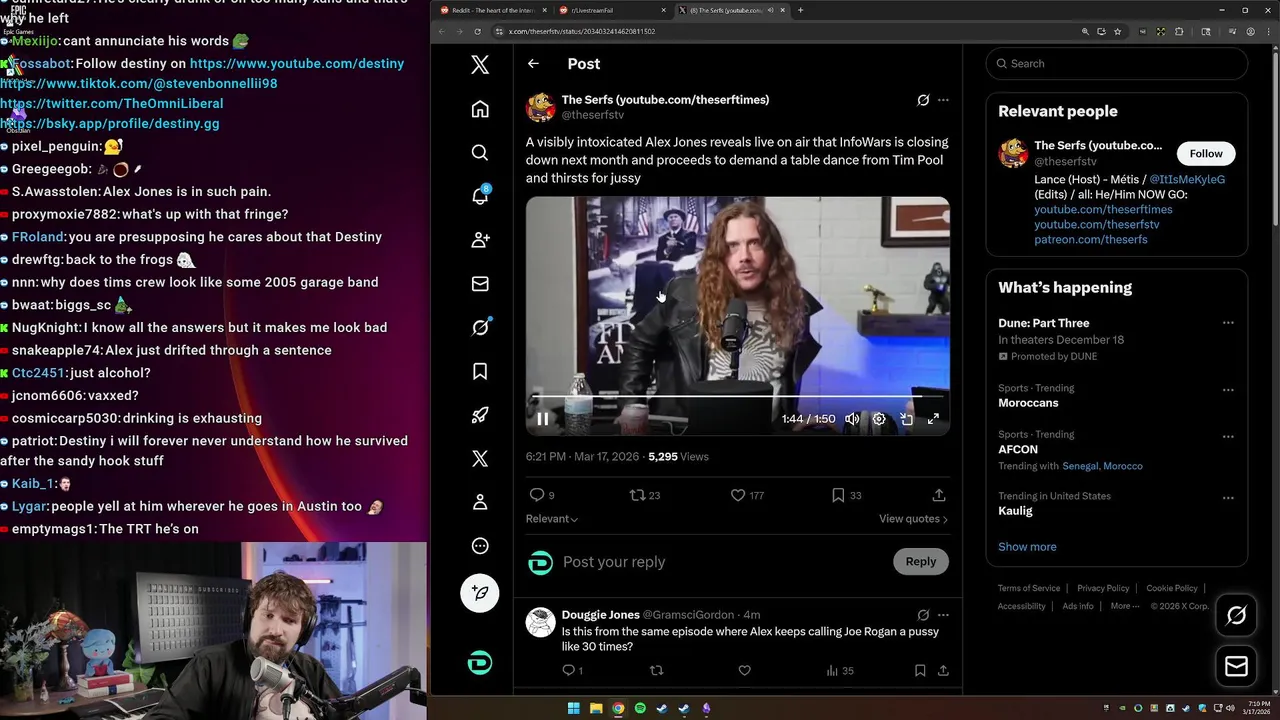Click X logo at top of sidebar
The image size is (1280, 720).
[x=480, y=65]
